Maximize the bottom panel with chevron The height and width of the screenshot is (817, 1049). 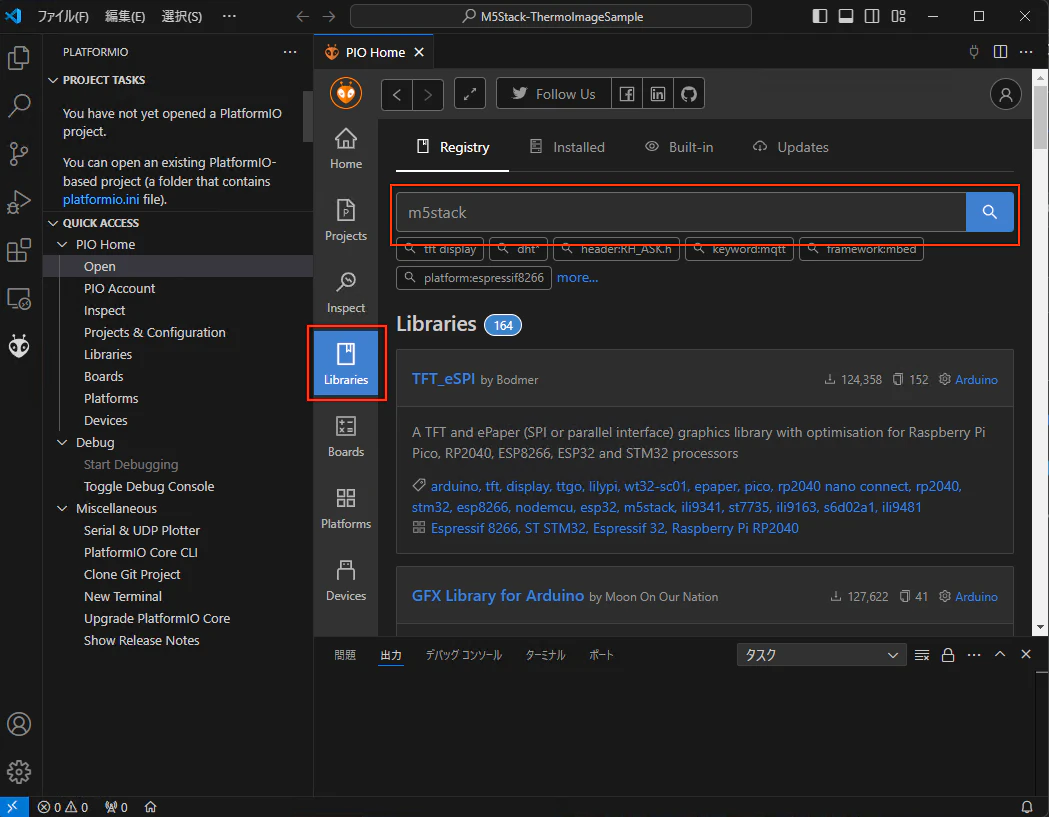(1000, 654)
